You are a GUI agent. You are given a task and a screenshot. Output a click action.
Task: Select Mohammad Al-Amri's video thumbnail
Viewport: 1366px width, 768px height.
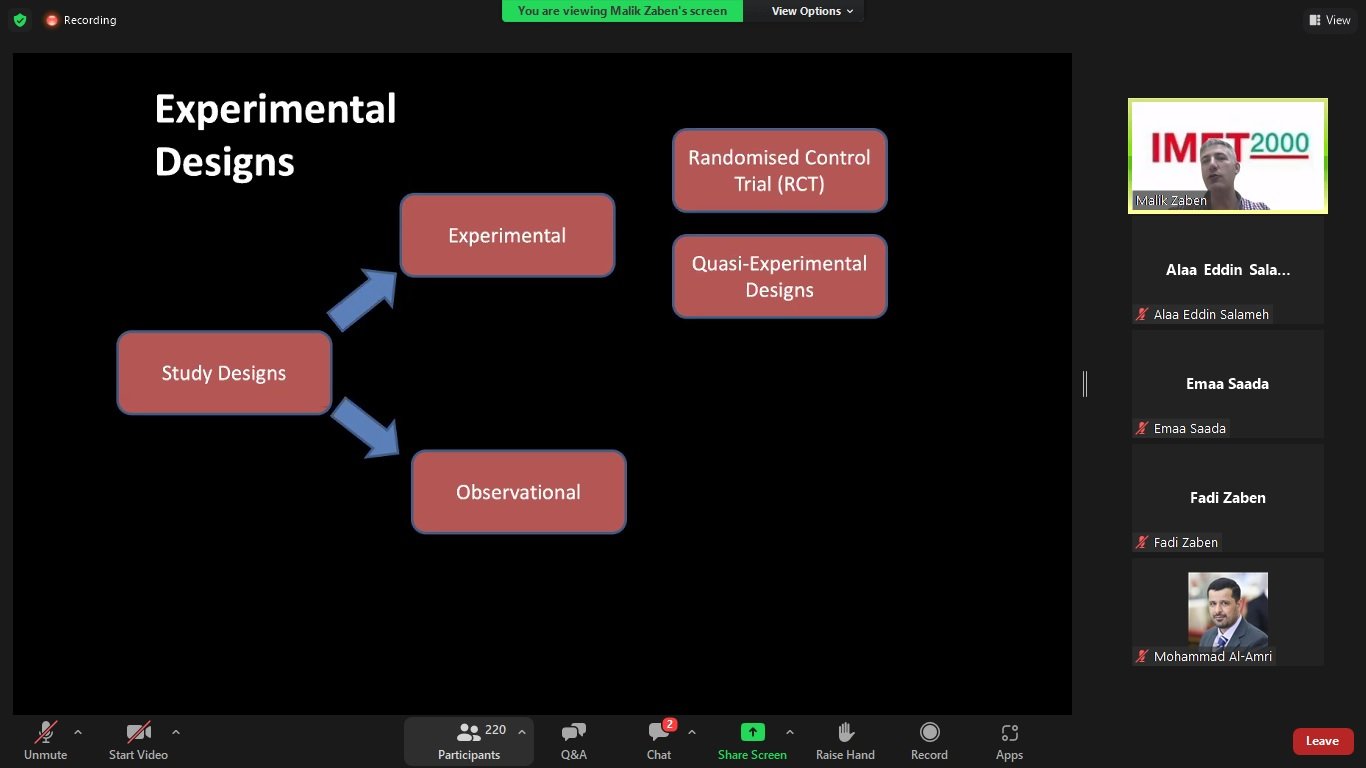(x=1227, y=611)
